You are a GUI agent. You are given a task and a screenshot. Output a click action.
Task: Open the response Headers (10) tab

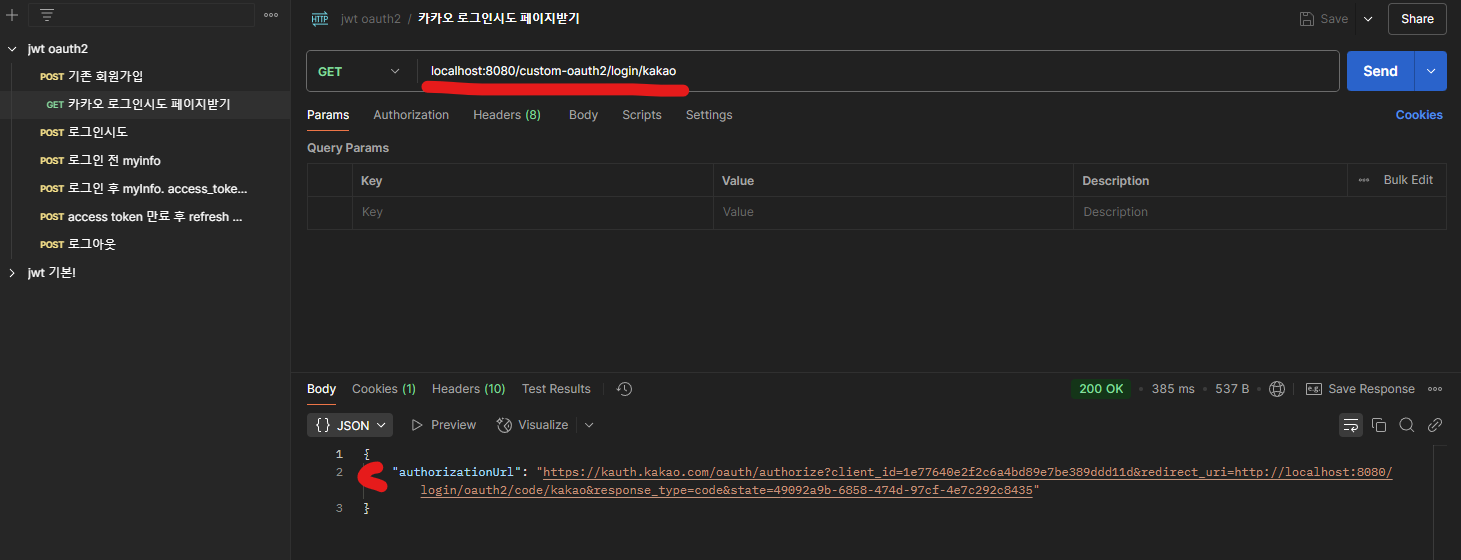(x=469, y=389)
